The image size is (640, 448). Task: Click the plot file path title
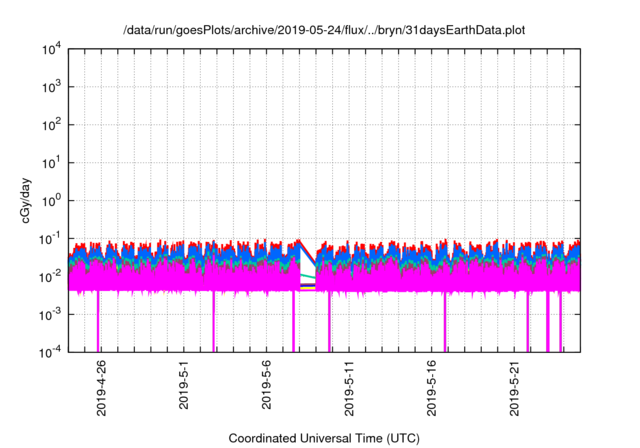[324, 30]
